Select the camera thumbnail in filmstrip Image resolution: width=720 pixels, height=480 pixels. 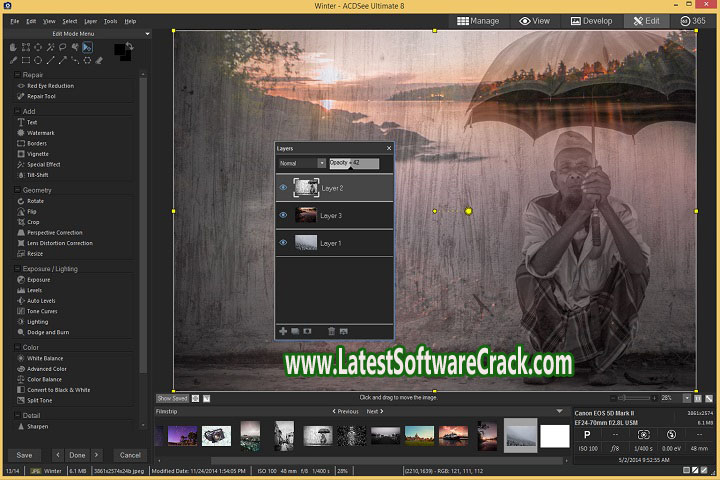(216, 436)
